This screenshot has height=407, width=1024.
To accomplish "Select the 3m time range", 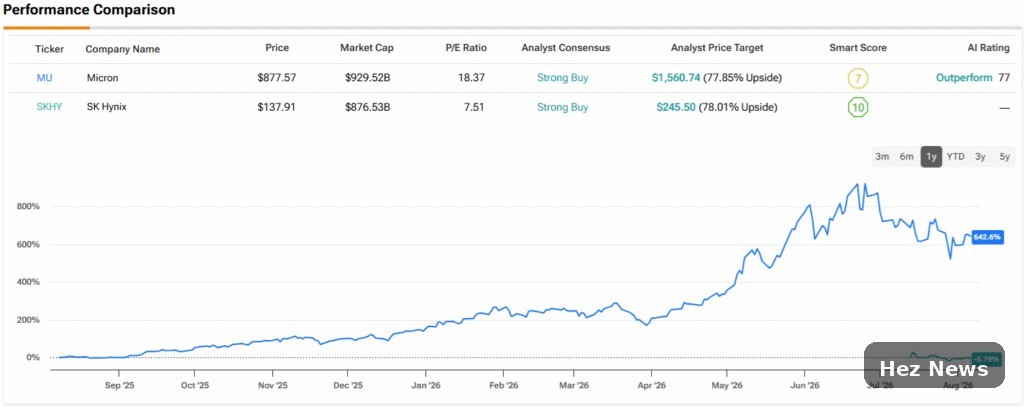I will pyautogui.click(x=882, y=157).
